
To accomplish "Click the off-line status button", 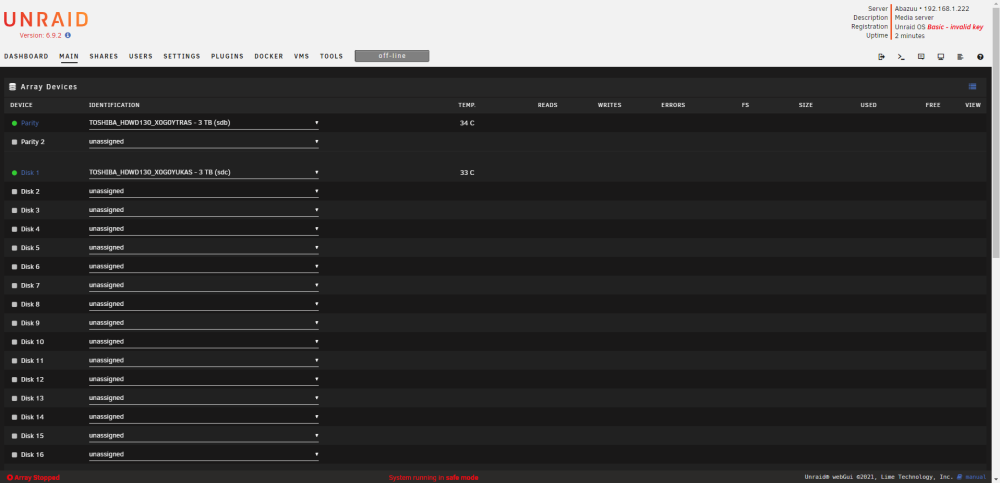I will point(392,56).
